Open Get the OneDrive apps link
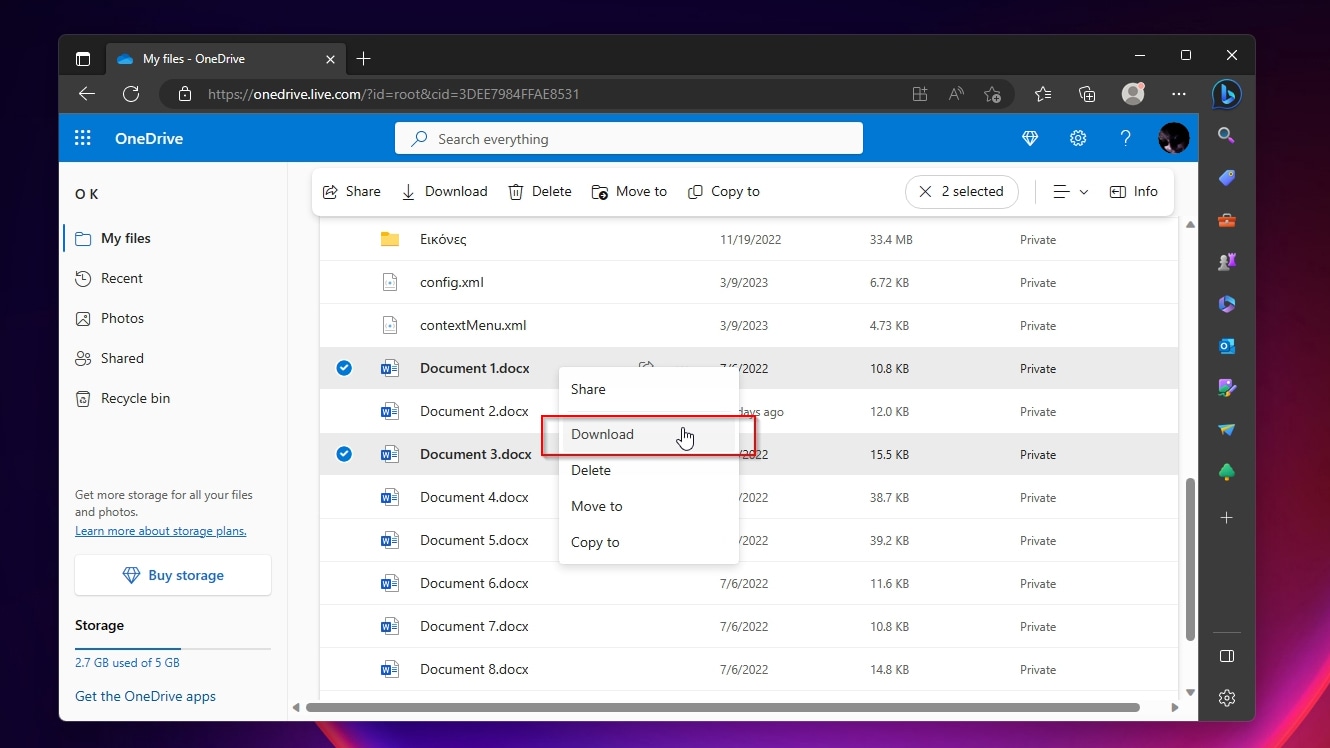Image resolution: width=1330 pixels, height=748 pixels. tap(145, 696)
